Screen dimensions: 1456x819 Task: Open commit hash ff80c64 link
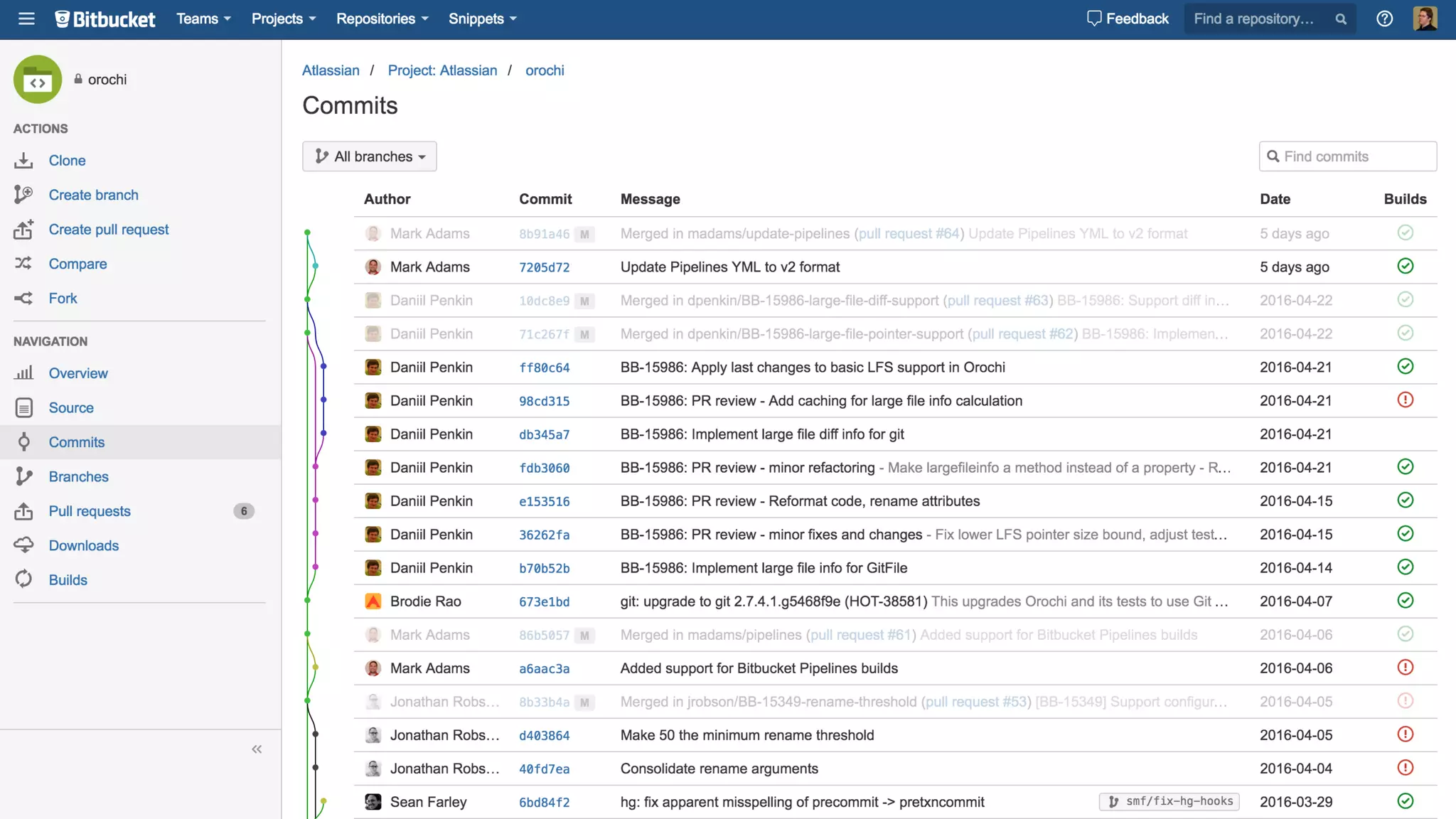[544, 368]
